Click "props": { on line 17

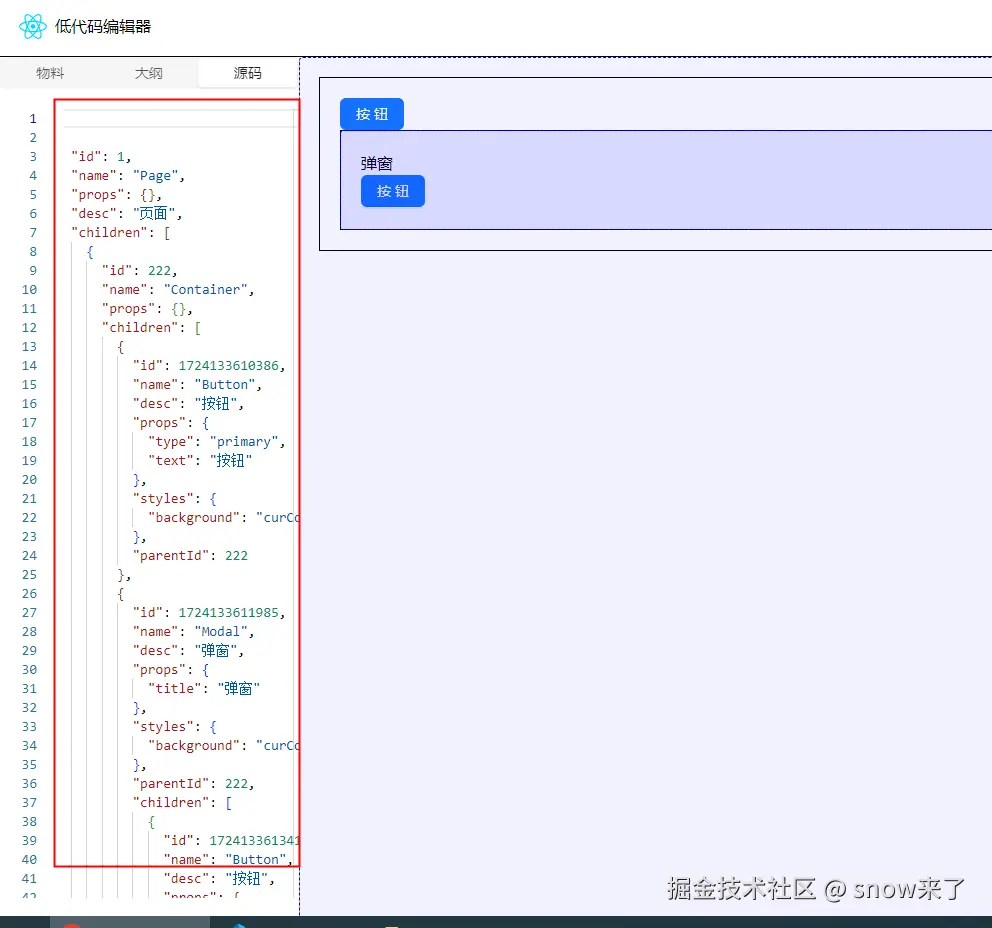[x=171, y=423]
